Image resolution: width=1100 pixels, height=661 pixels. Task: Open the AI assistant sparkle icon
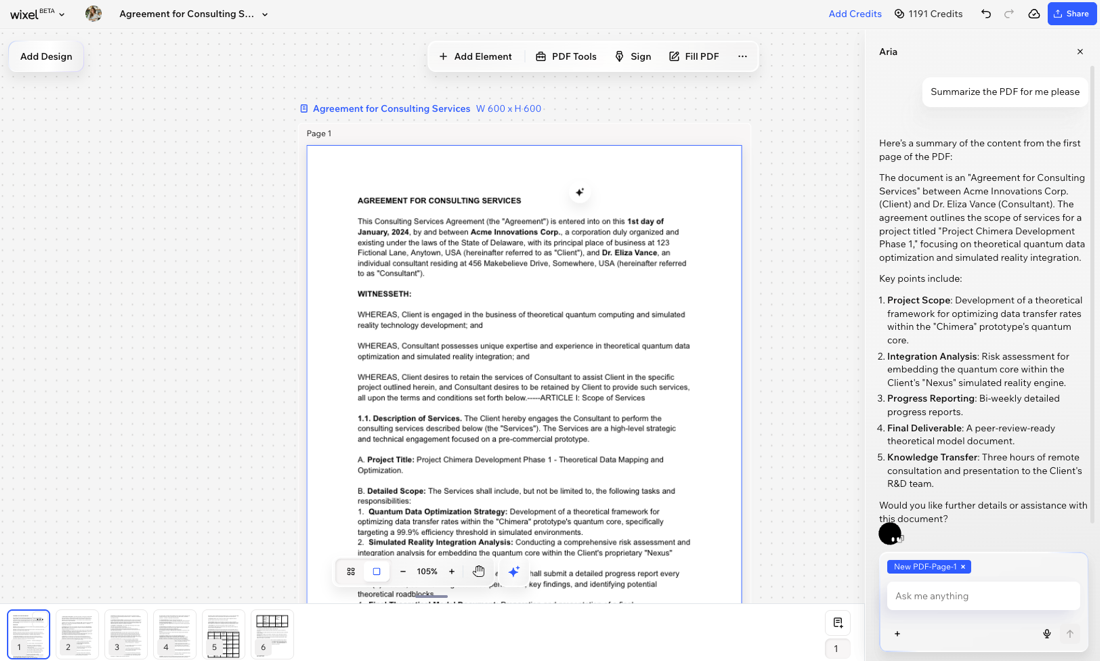(x=514, y=571)
